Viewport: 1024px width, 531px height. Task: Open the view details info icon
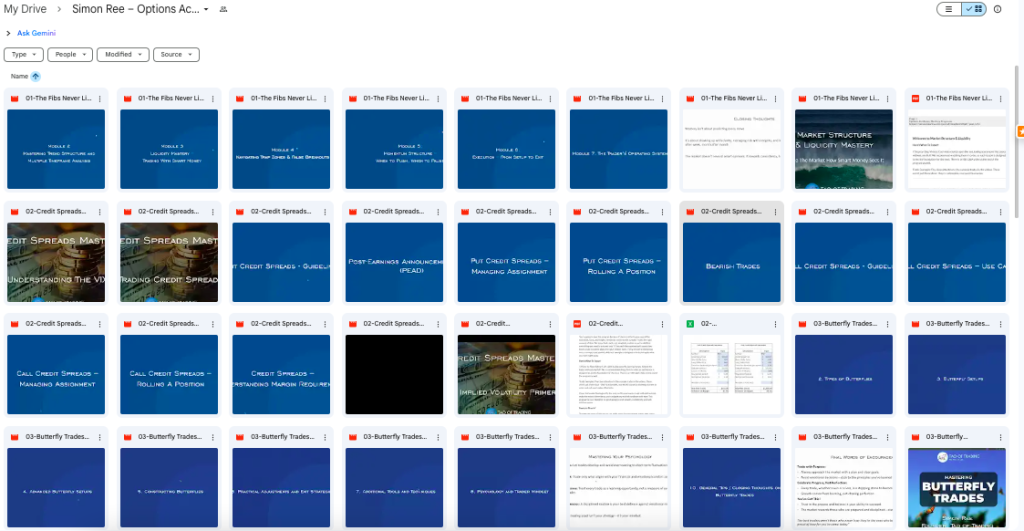tap(997, 9)
